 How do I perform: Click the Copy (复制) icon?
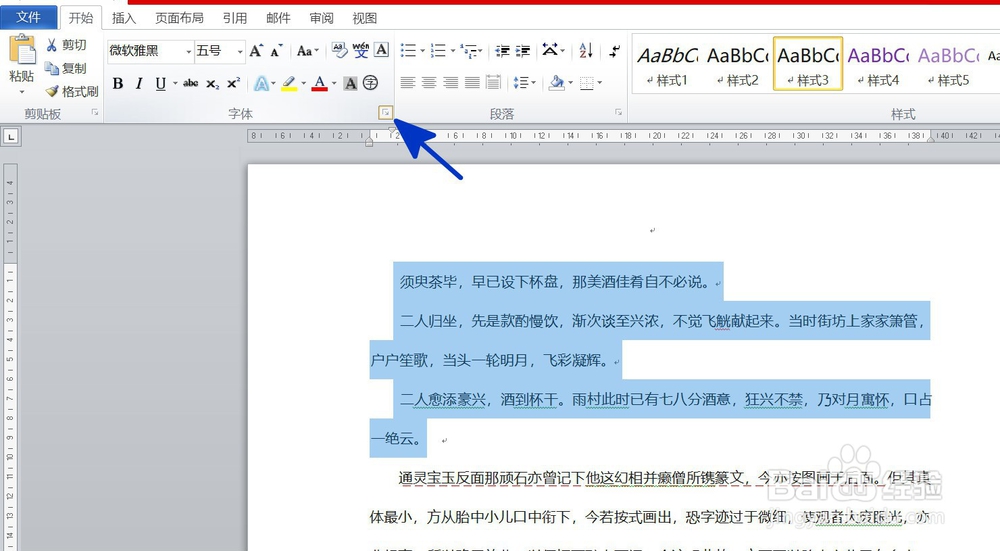(x=52, y=68)
